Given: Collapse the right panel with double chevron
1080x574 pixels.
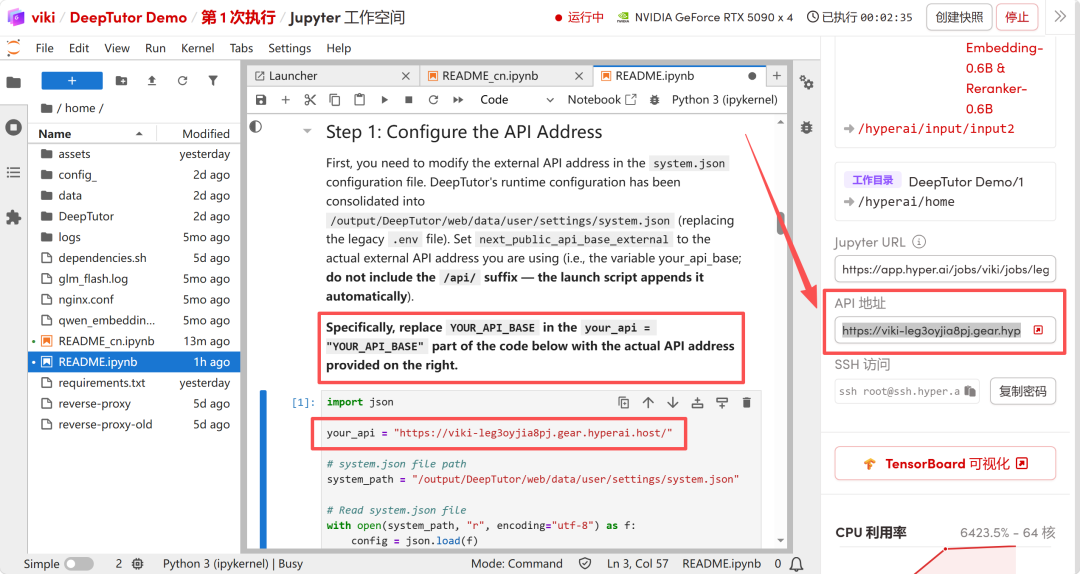Looking at the screenshot, I should tap(1060, 17).
